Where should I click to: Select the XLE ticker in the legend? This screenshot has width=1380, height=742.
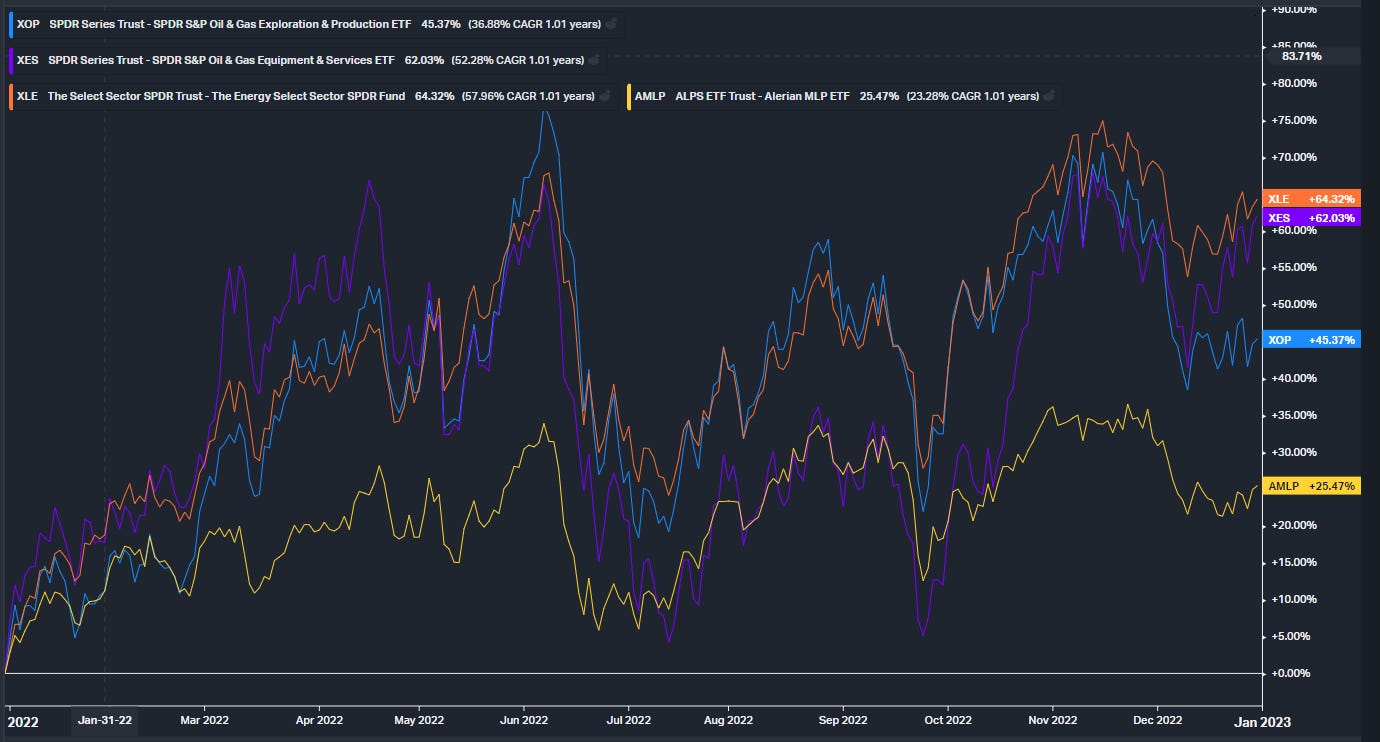(27, 96)
